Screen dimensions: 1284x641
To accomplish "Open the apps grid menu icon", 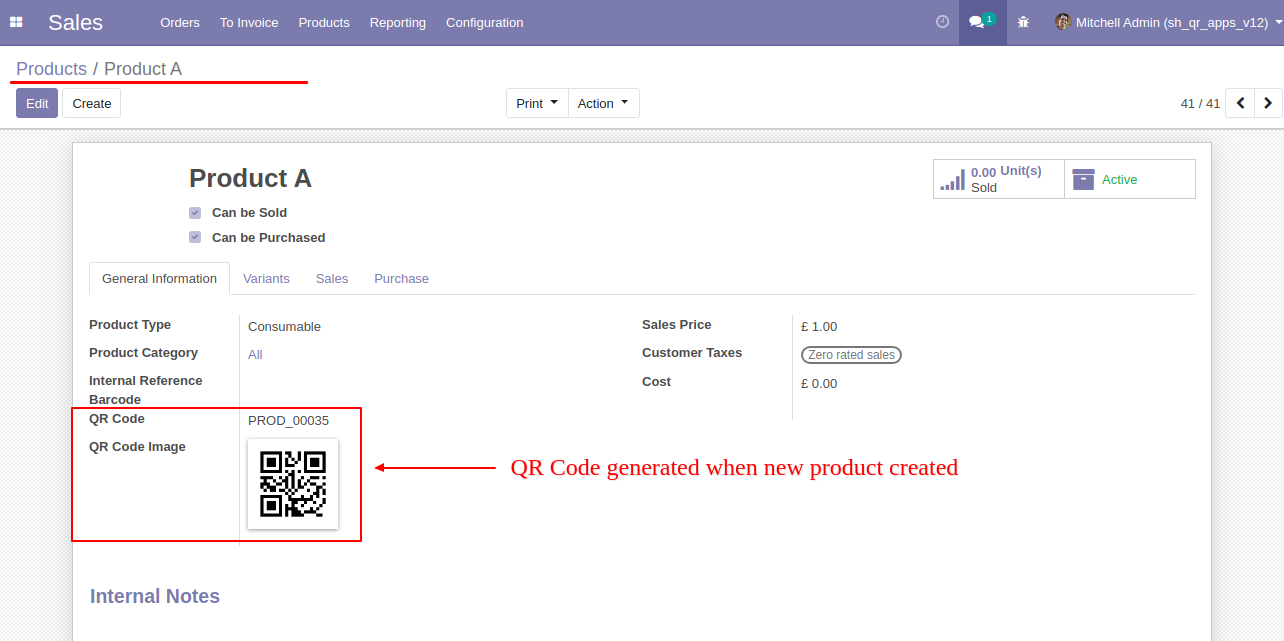I will [x=16, y=22].
